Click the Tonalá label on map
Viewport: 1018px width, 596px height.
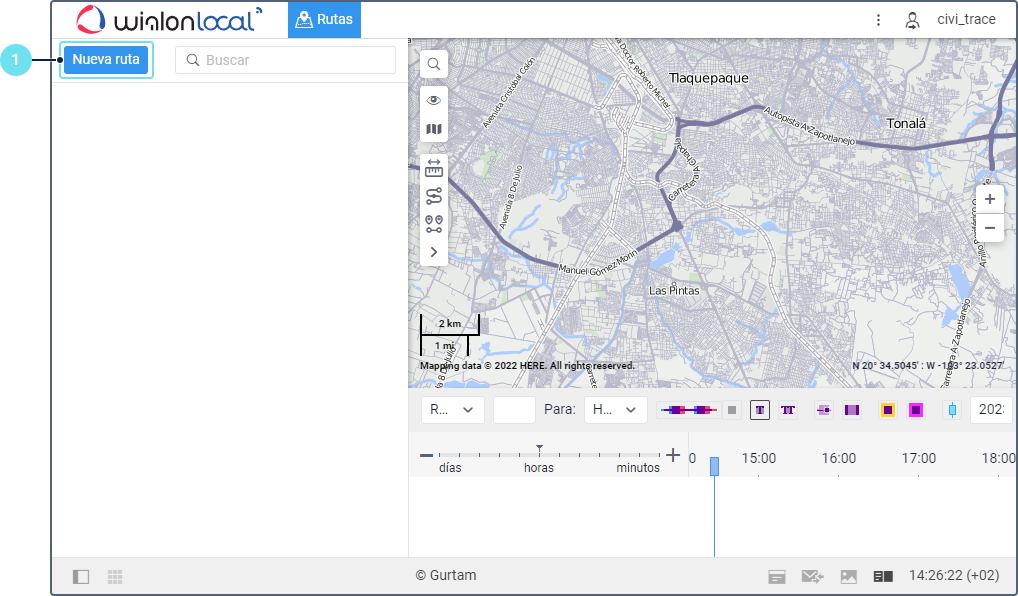(906, 123)
